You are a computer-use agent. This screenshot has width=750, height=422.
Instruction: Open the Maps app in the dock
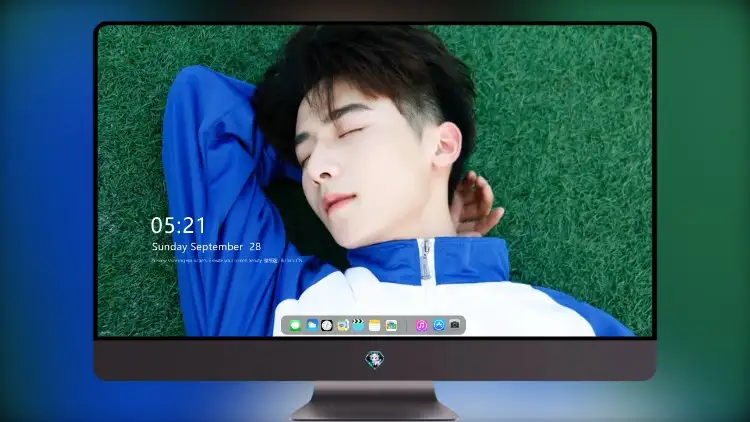tap(342, 325)
